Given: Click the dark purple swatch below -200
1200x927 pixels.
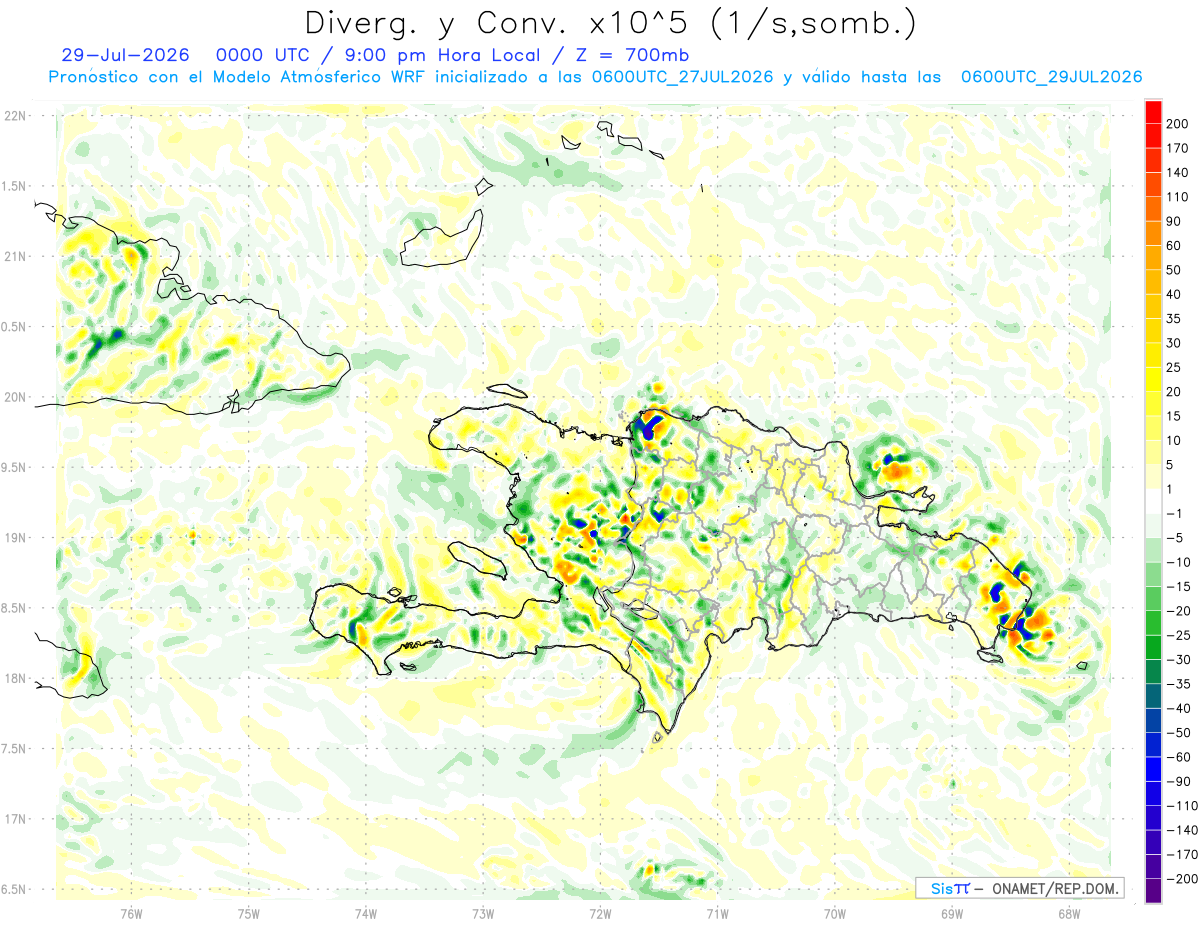Looking at the screenshot, I should [x=1154, y=891].
